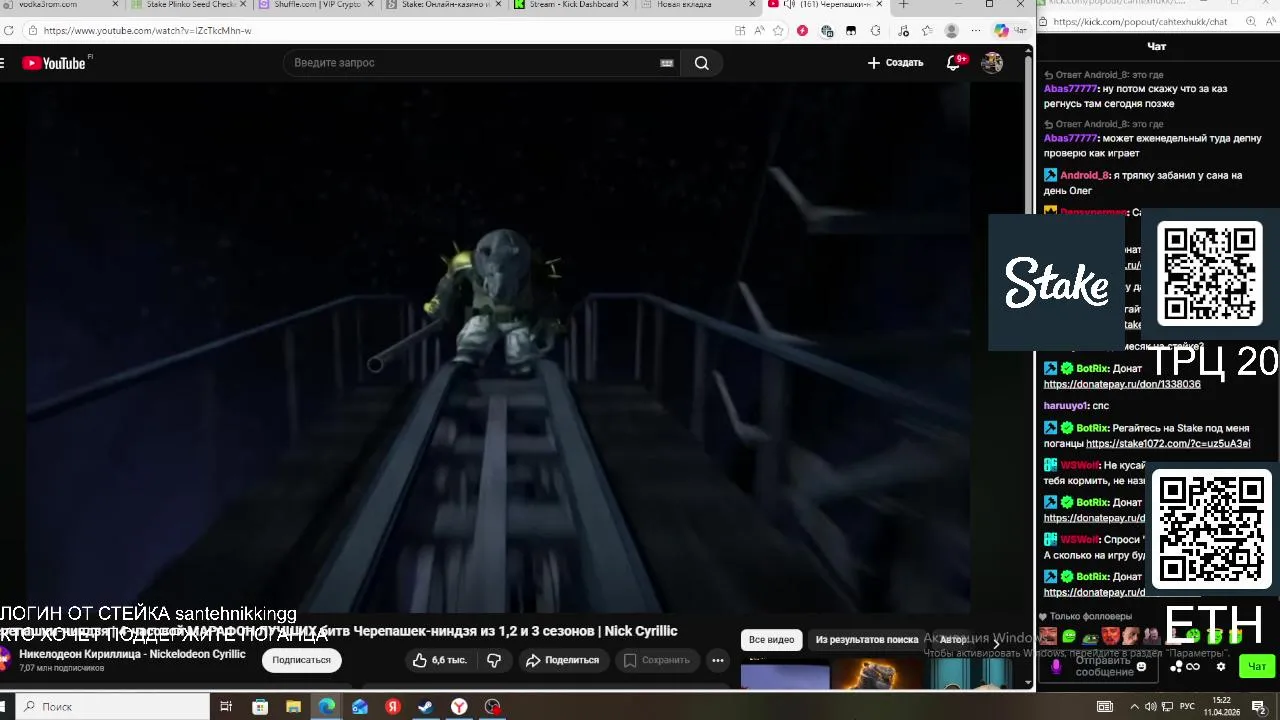Reload the YouTube page
The height and width of the screenshot is (720, 1280).
click(9, 31)
